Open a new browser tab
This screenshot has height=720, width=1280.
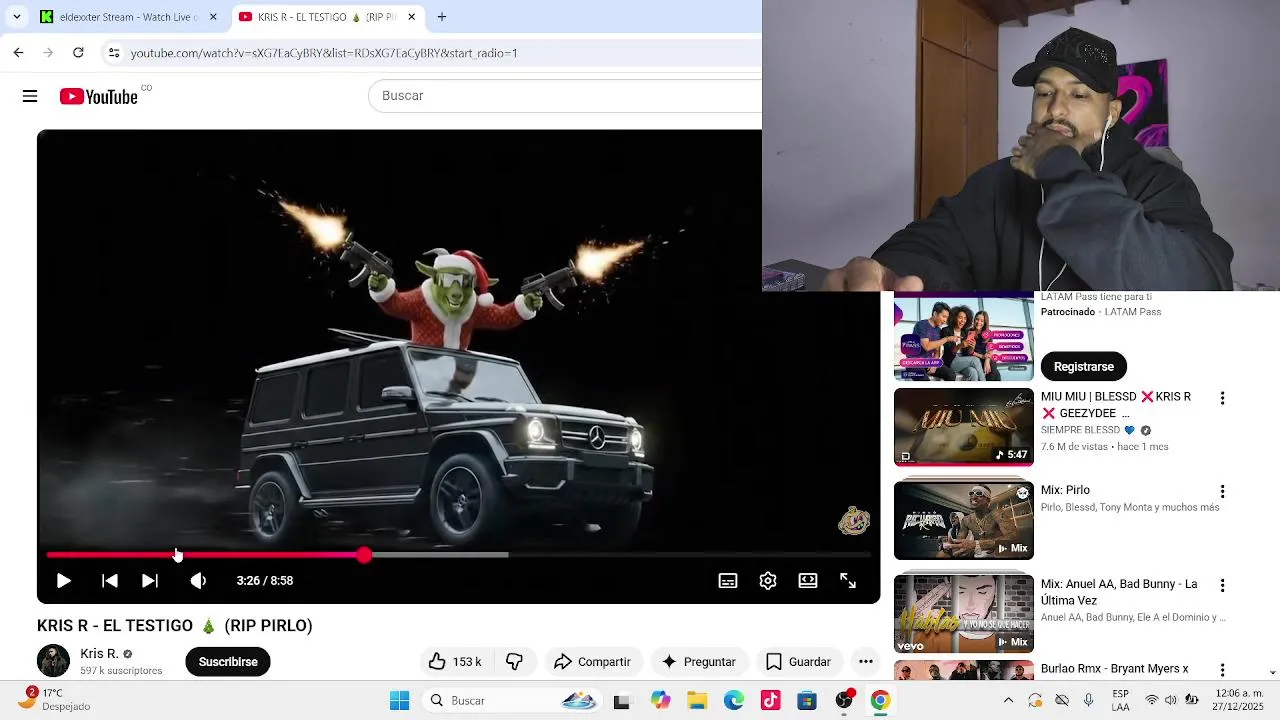[x=442, y=17]
